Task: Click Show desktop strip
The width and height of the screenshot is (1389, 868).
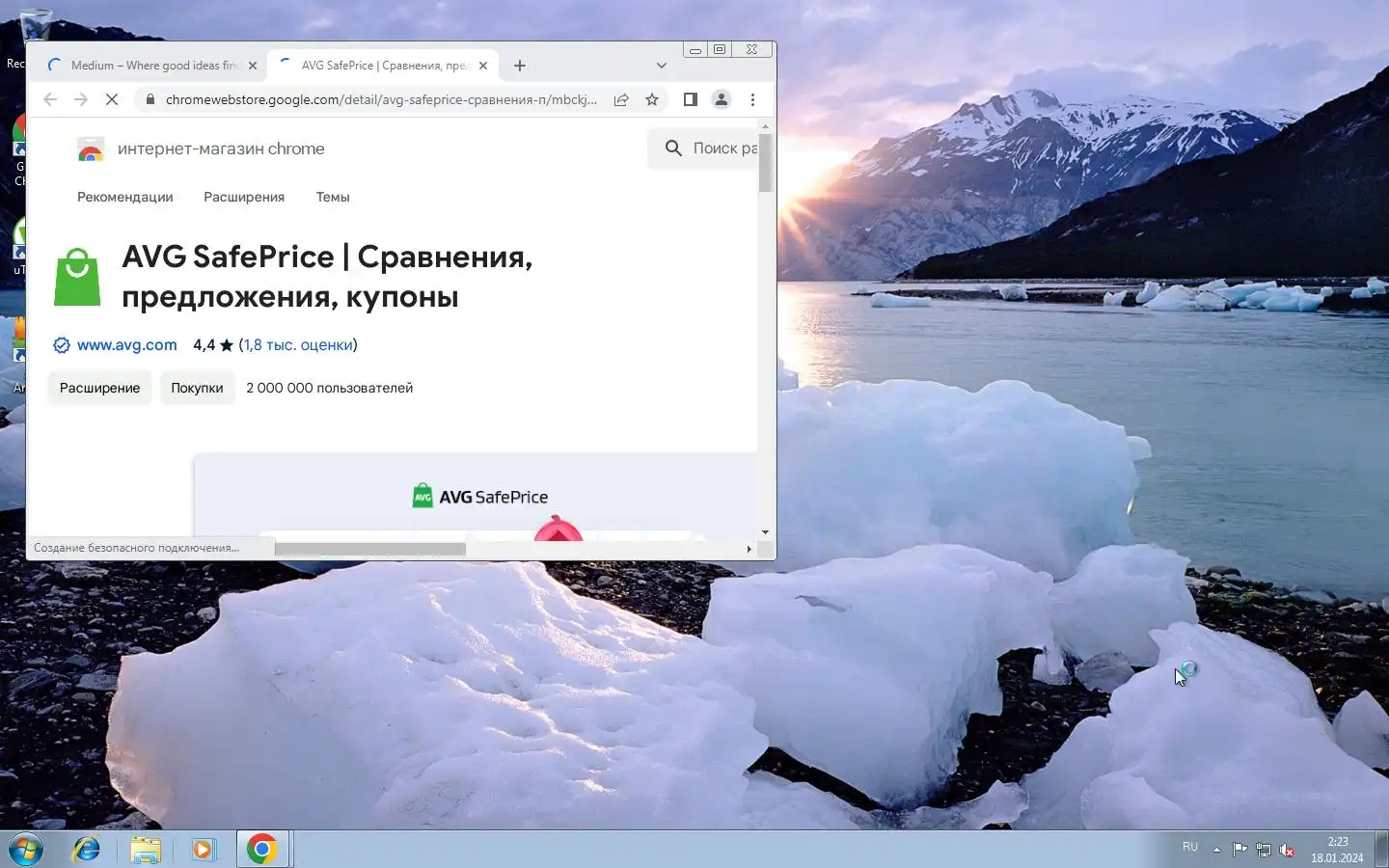Action: tap(1381, 850)
